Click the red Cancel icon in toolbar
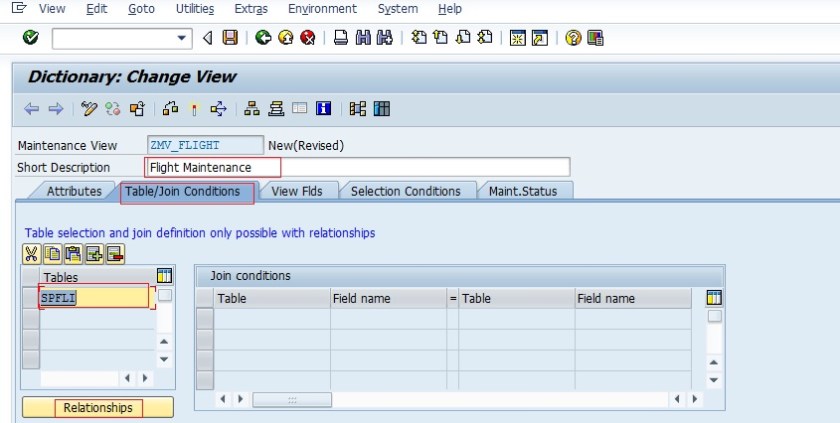This screenshot has height=423, width=840. 308,38
